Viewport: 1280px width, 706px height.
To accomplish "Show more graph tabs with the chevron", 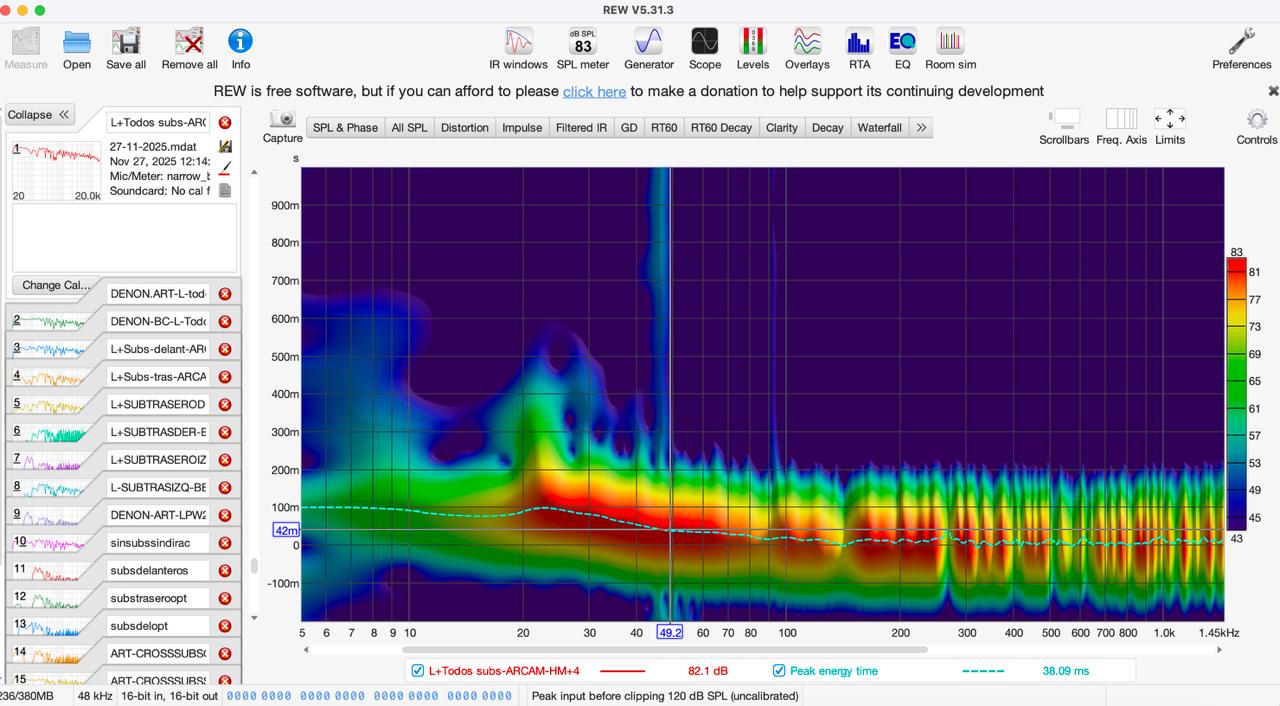I will point(921,128).
